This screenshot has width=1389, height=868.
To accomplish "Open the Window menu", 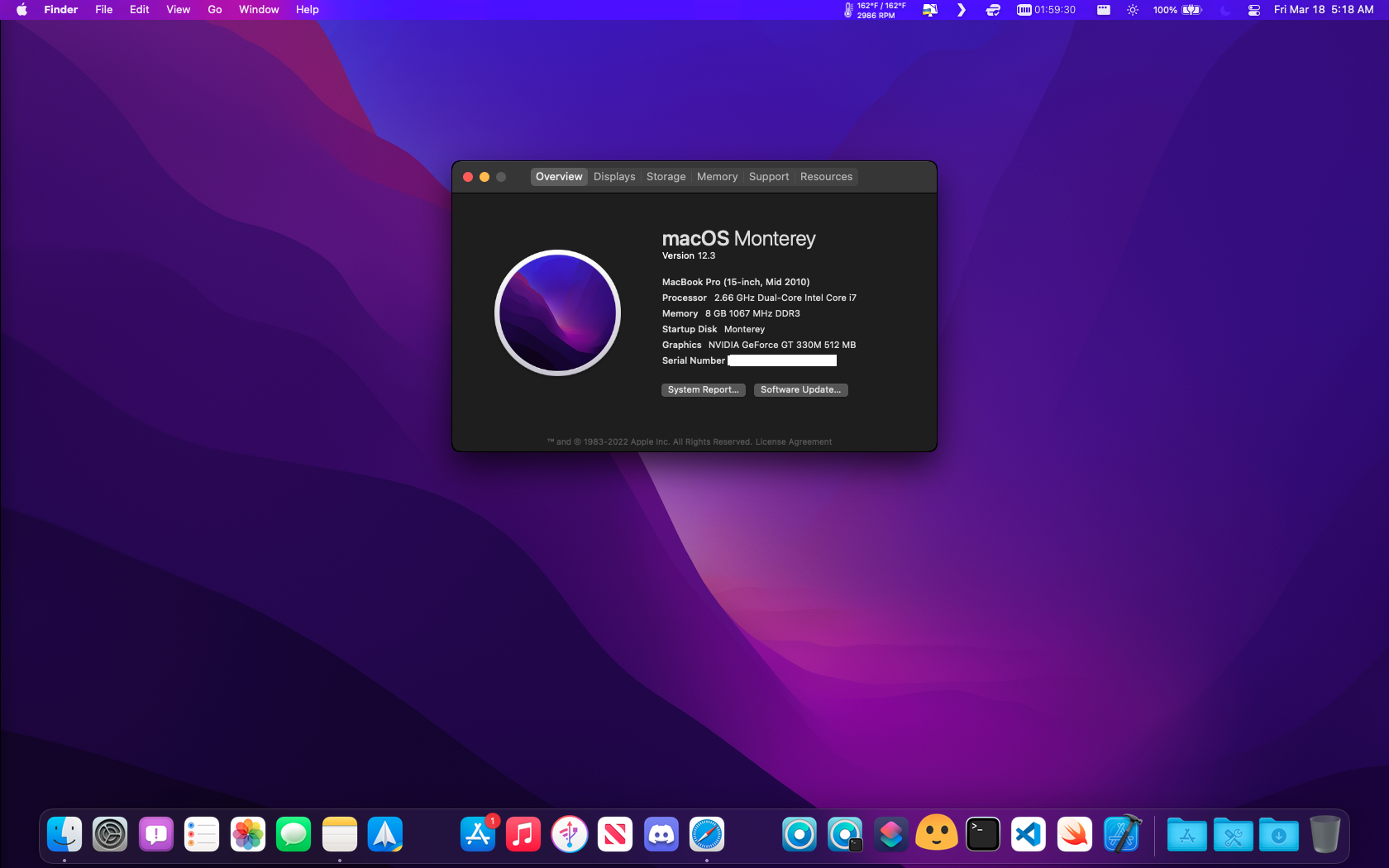I will [259, 10].
